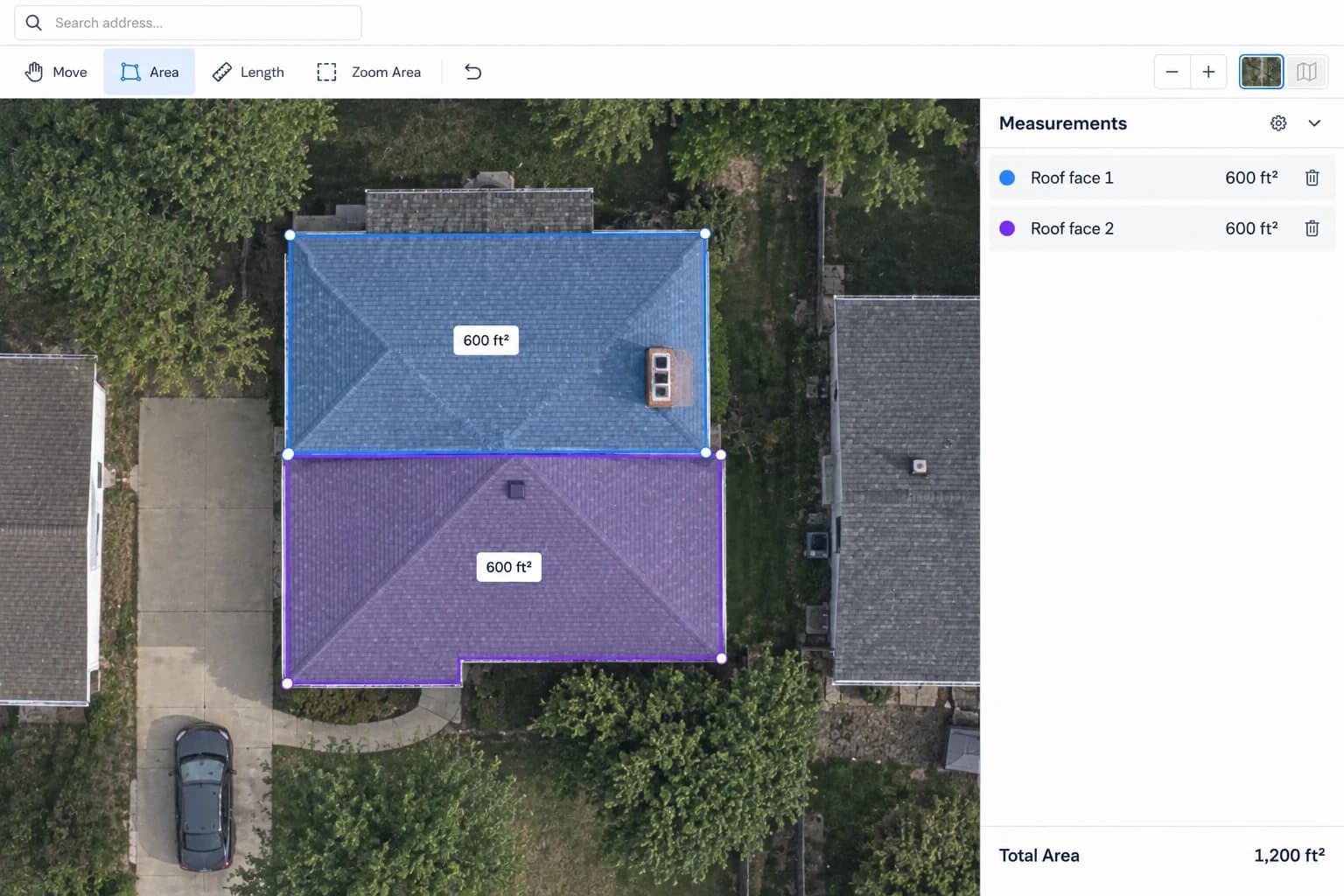Screen dimensions: 1344x896
Task: Click the search magnifier icon
Action: pyautogui.click(x=34, y=23)
